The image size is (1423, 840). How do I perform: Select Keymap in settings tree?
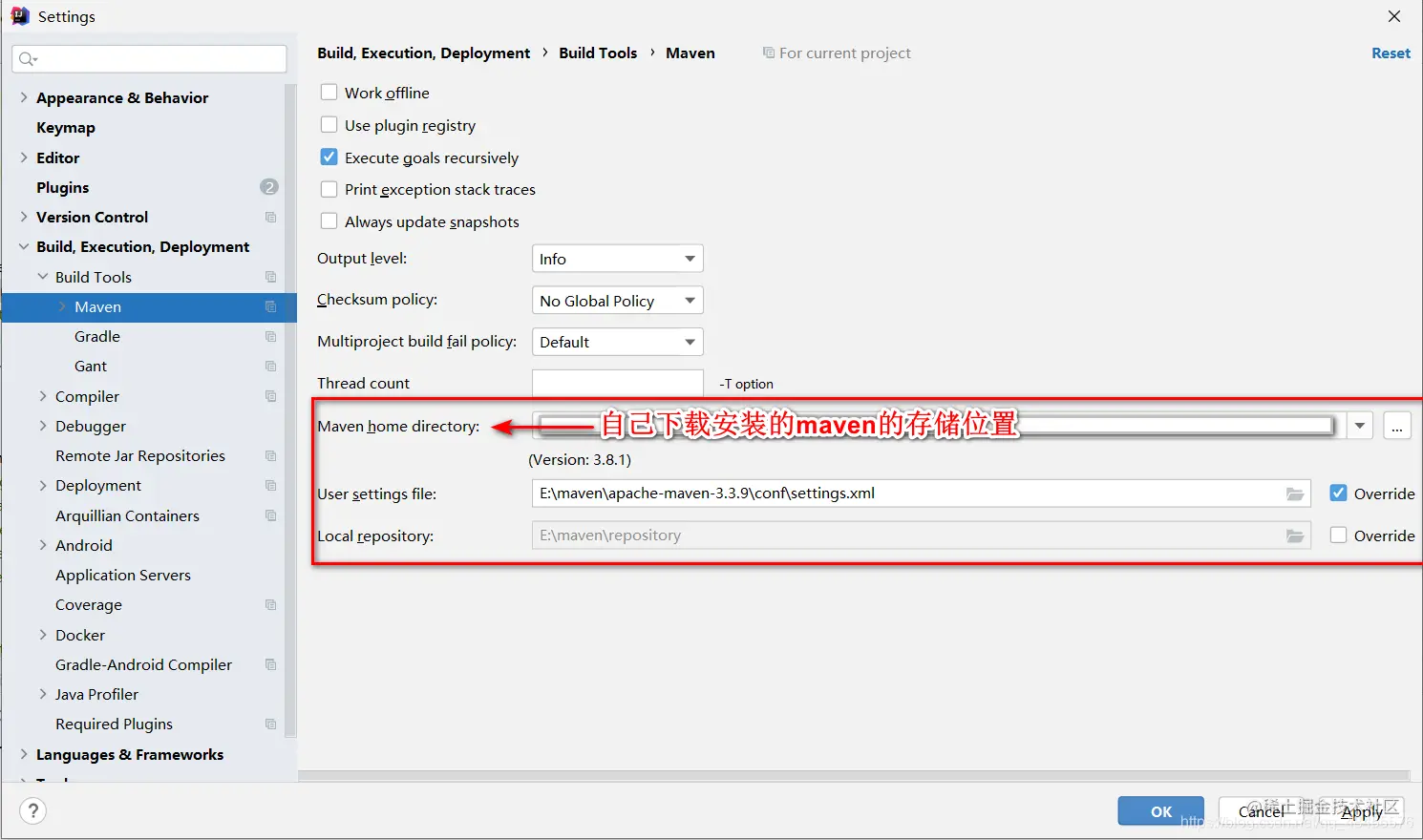(x=66, y=128)
